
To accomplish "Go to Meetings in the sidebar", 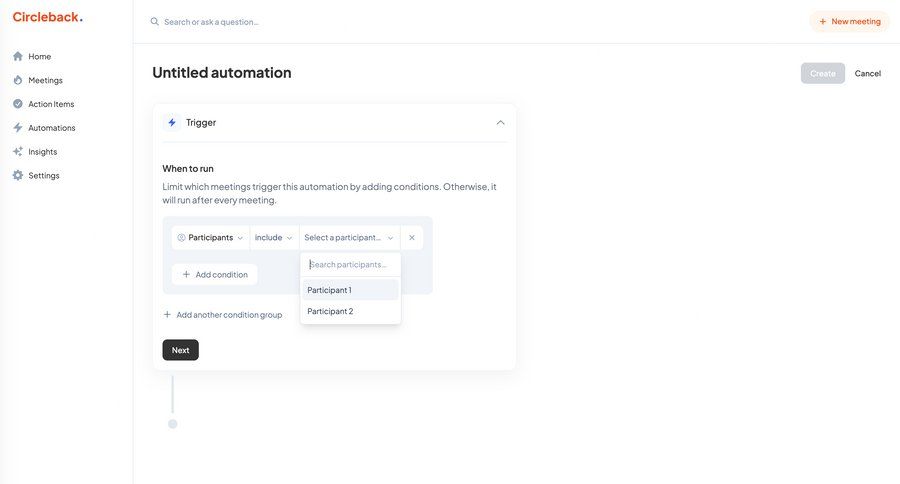I will tap(45, 80).
